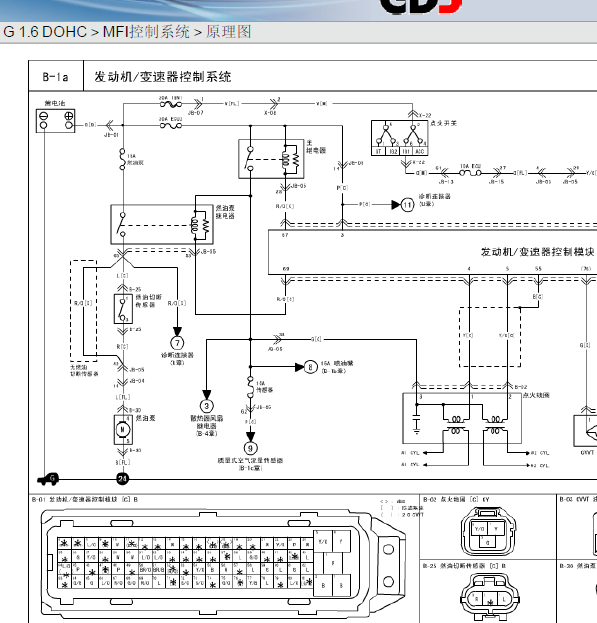Follow circled reference 11 to the diagnostic connector

click(x=407, y=205)
